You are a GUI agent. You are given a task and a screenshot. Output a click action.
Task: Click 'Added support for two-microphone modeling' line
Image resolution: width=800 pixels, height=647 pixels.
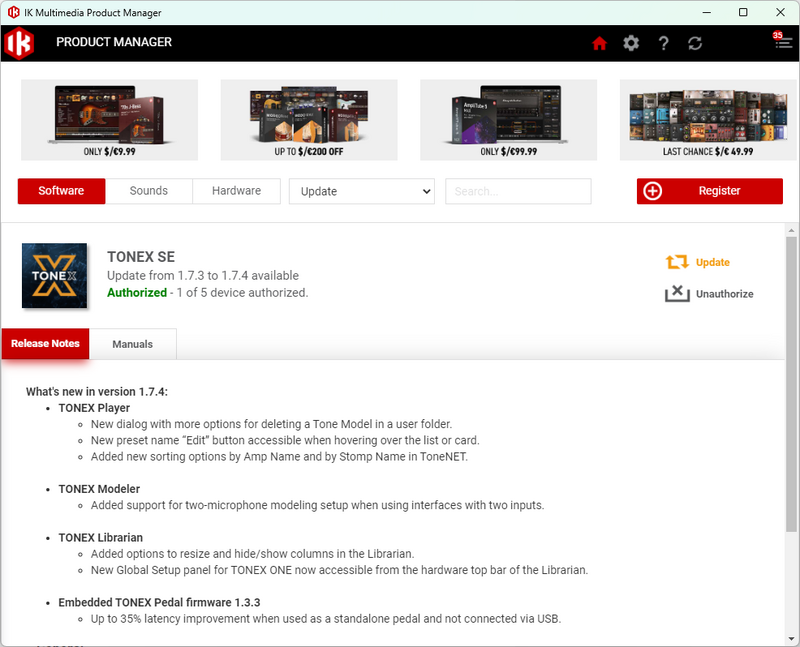pyautogui.click(x=317, y=505)
